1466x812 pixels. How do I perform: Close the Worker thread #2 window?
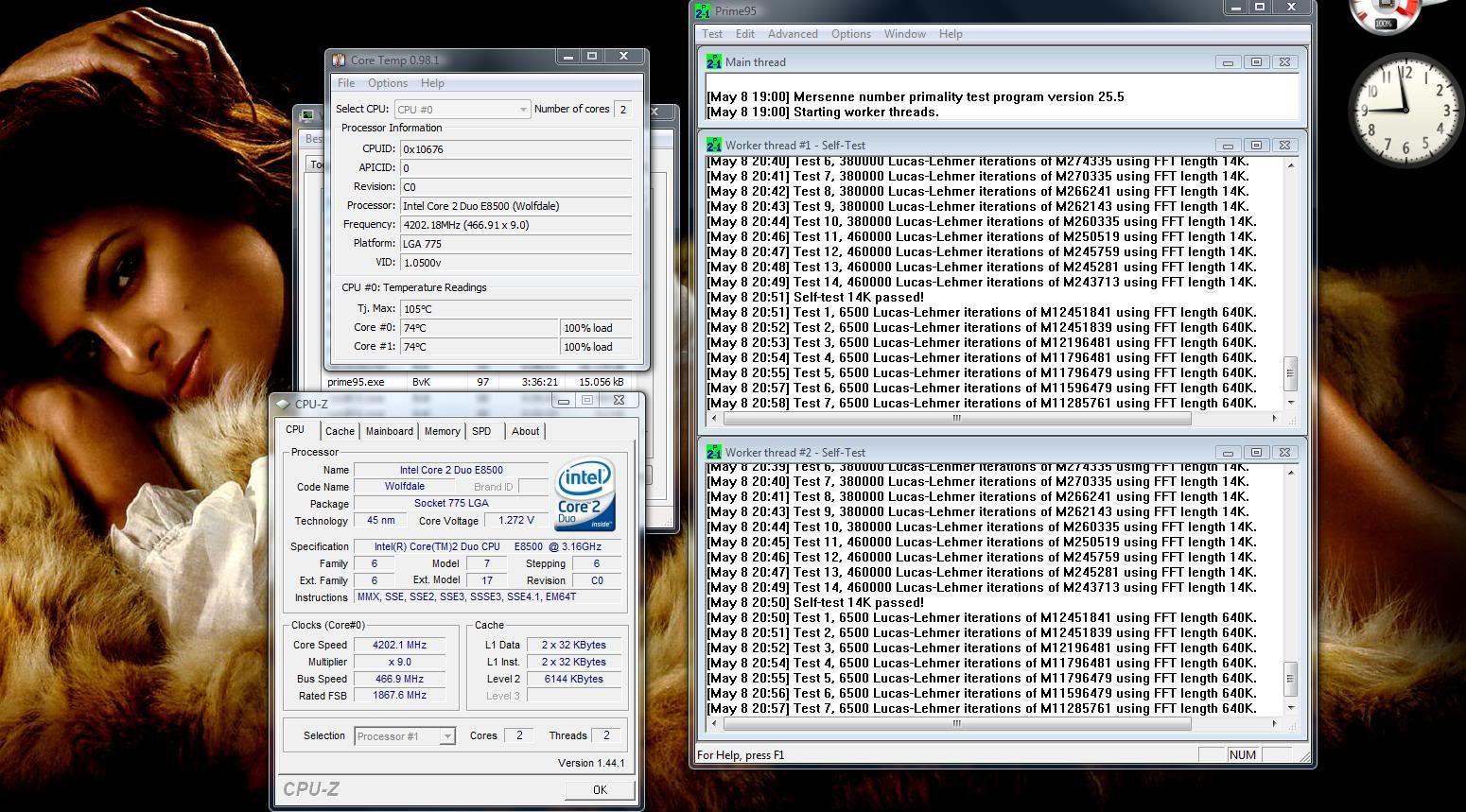point(1284,453)
